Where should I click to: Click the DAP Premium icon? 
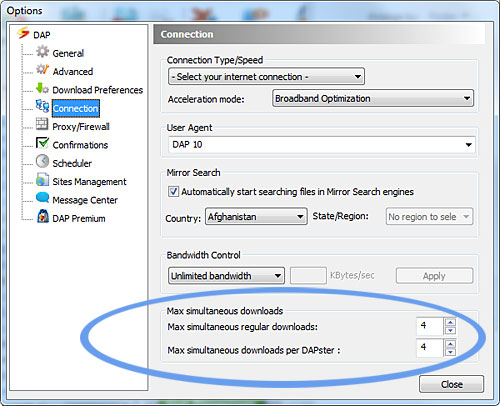click(43, 216)
